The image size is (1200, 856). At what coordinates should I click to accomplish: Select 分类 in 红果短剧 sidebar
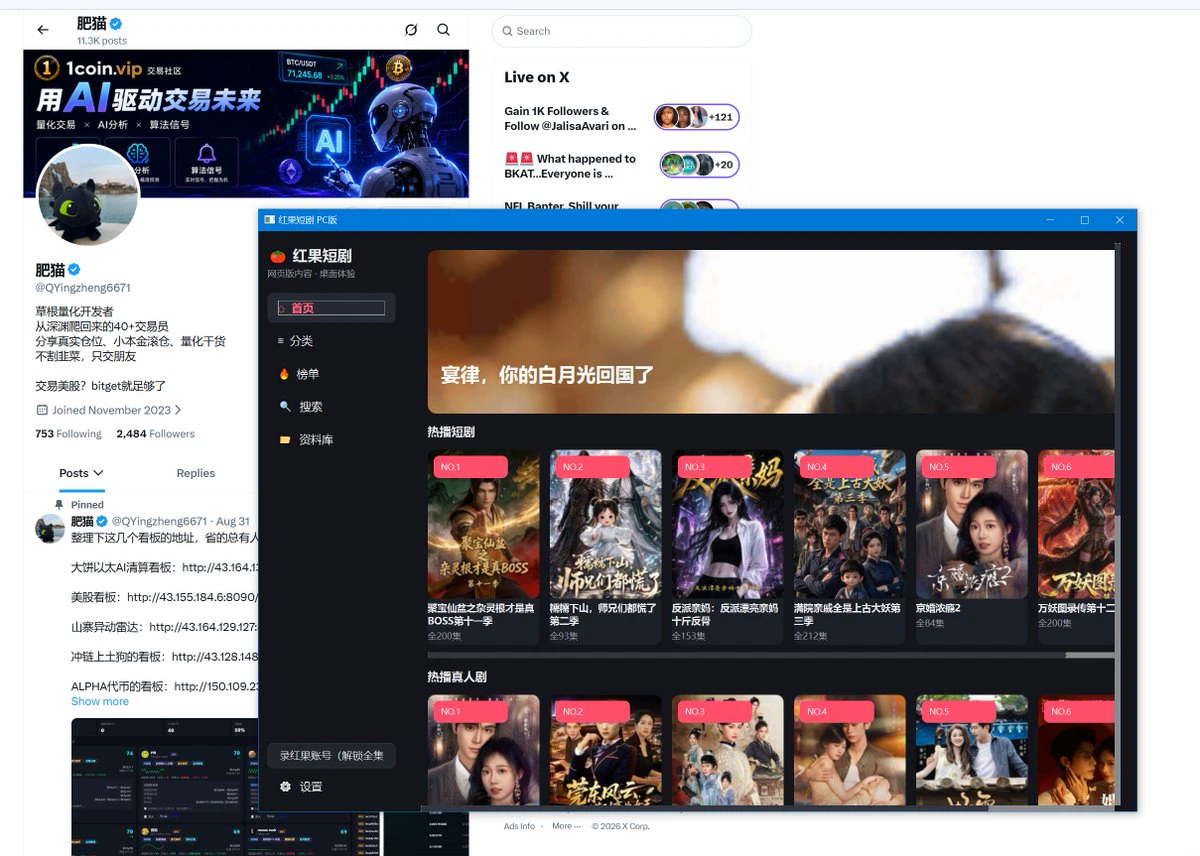click(331, 341)
